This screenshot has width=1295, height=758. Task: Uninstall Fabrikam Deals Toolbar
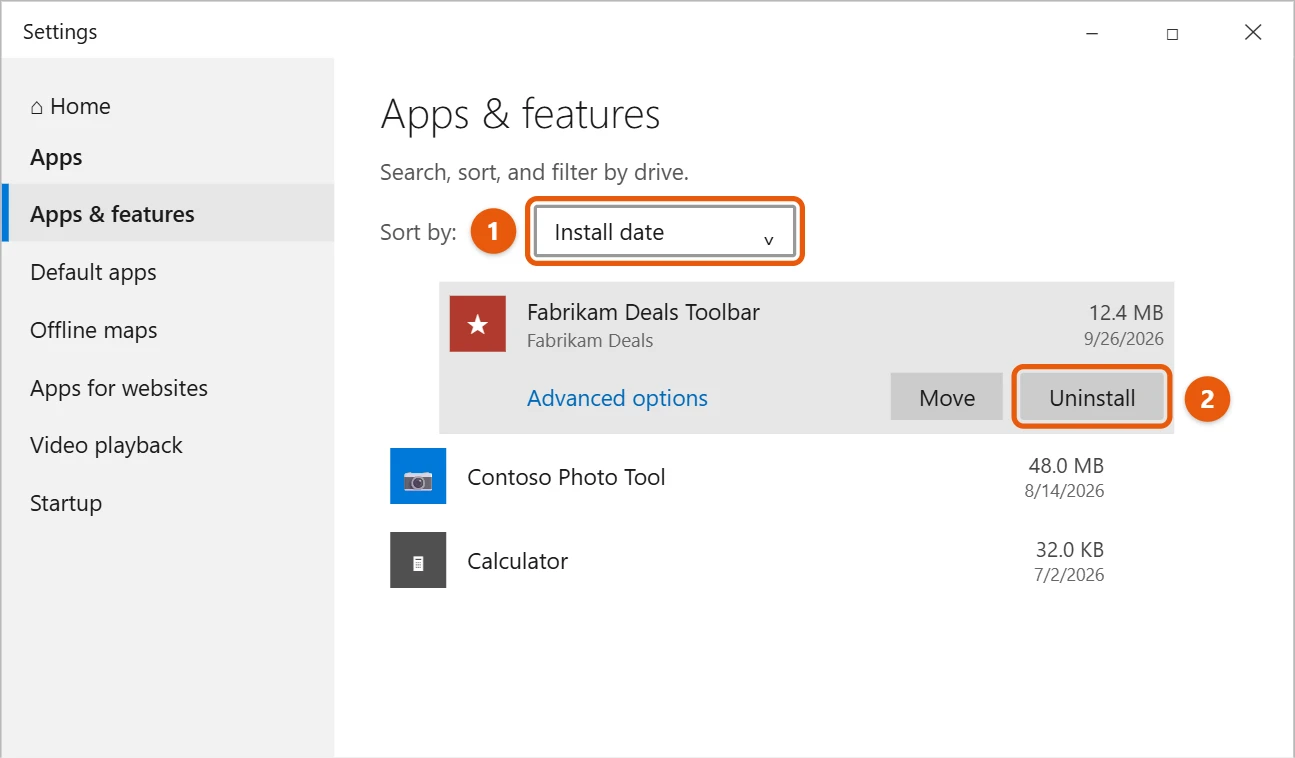click(x=1092, y=398)
